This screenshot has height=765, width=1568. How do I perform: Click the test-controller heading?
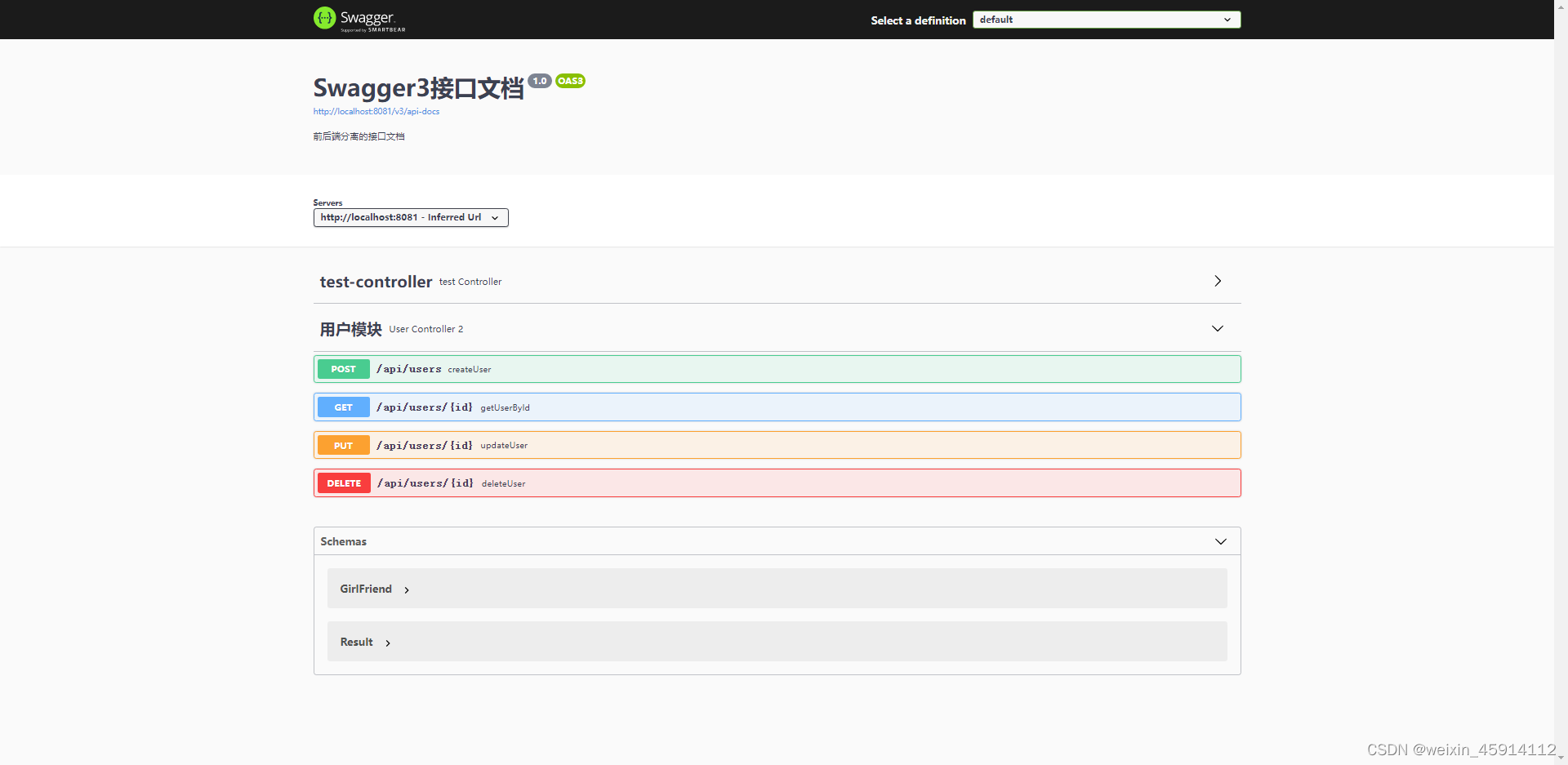376,282
